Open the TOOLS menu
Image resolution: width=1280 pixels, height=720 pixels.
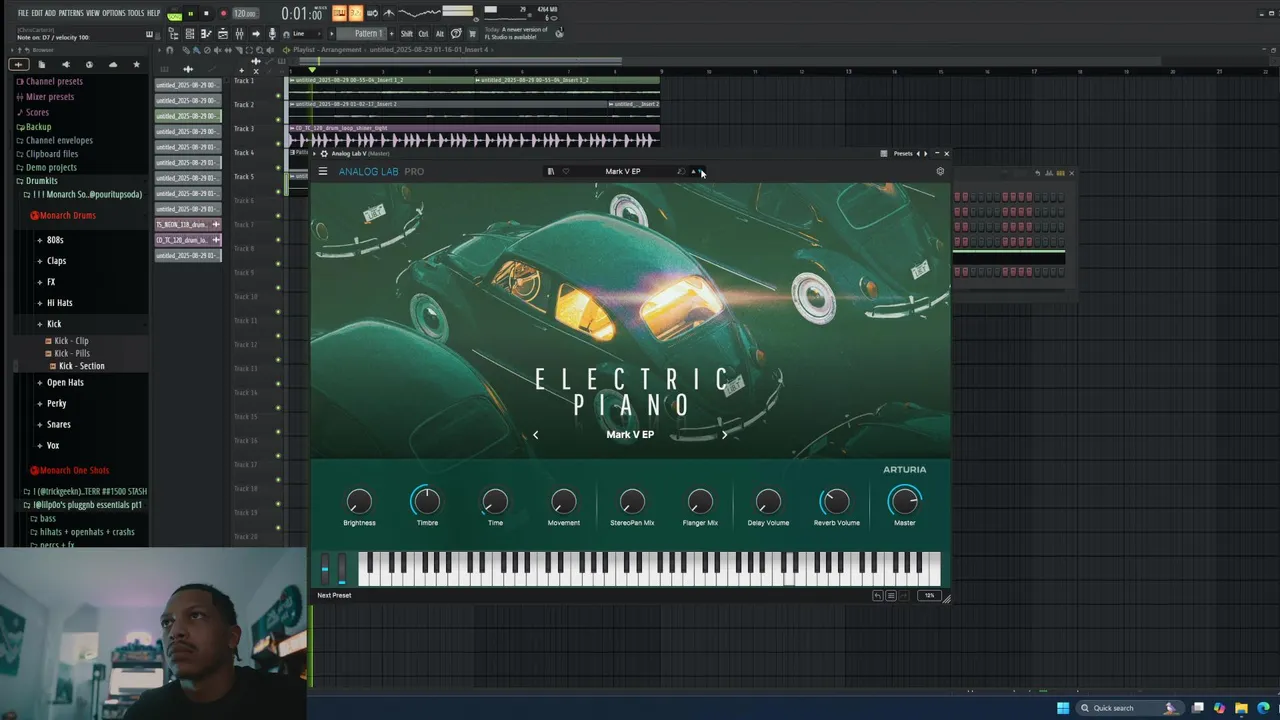135,13
